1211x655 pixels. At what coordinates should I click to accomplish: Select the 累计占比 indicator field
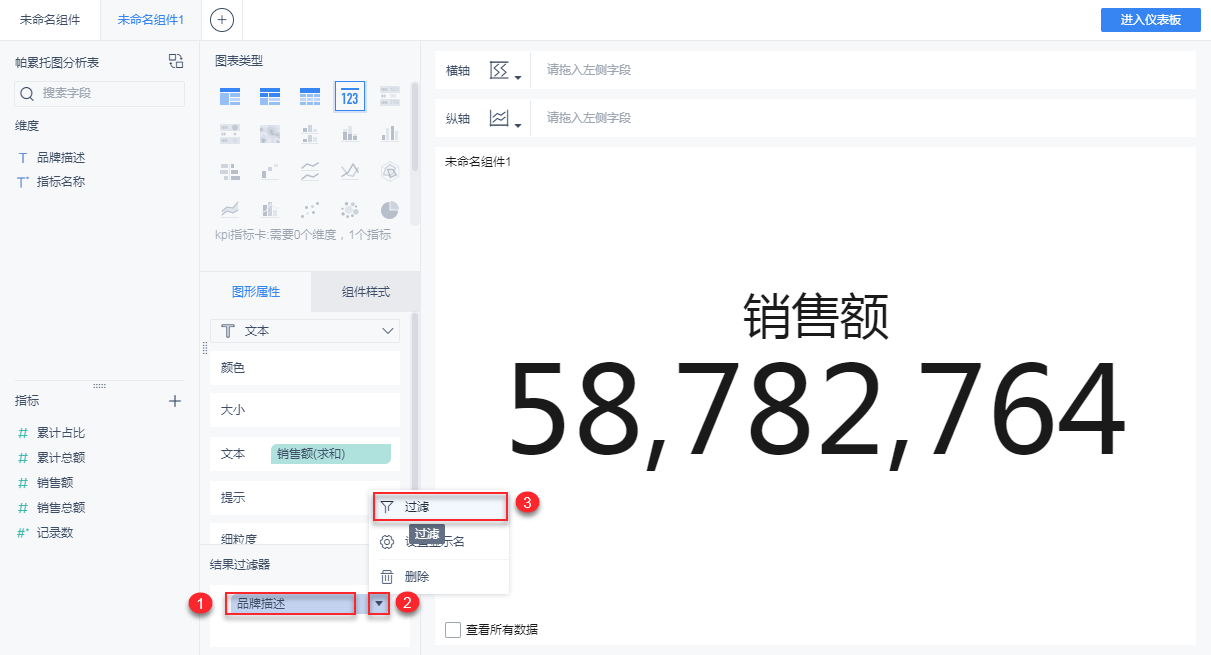tap(61, 433)
